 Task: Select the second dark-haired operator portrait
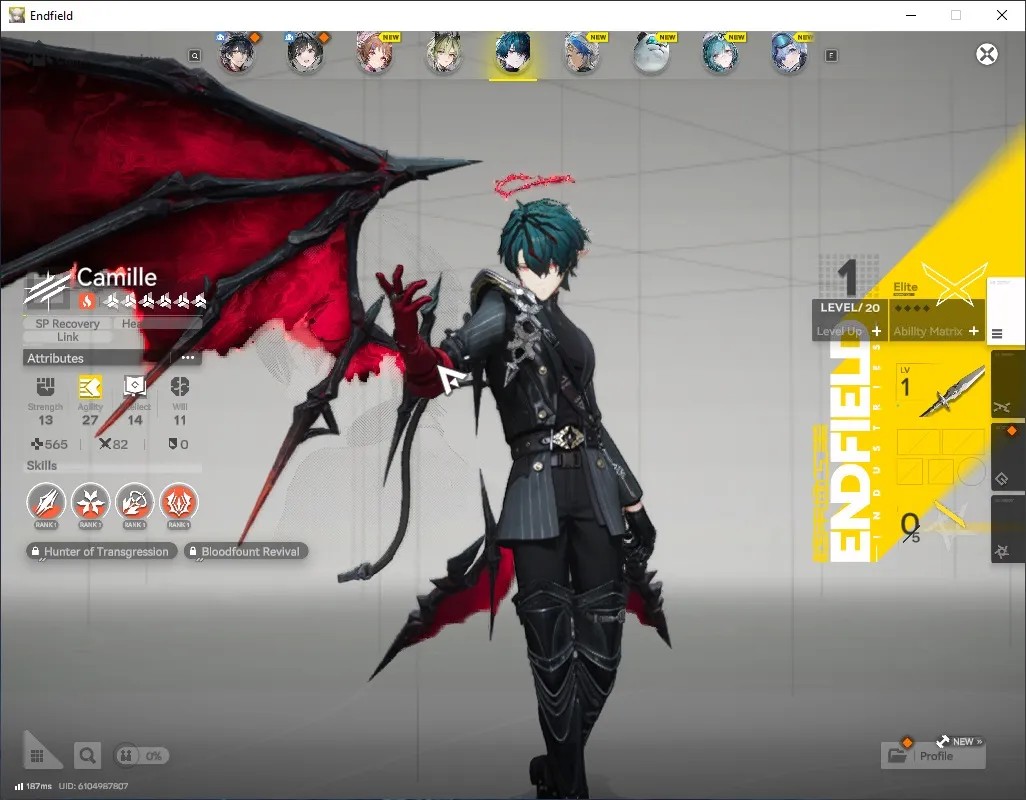306,54
